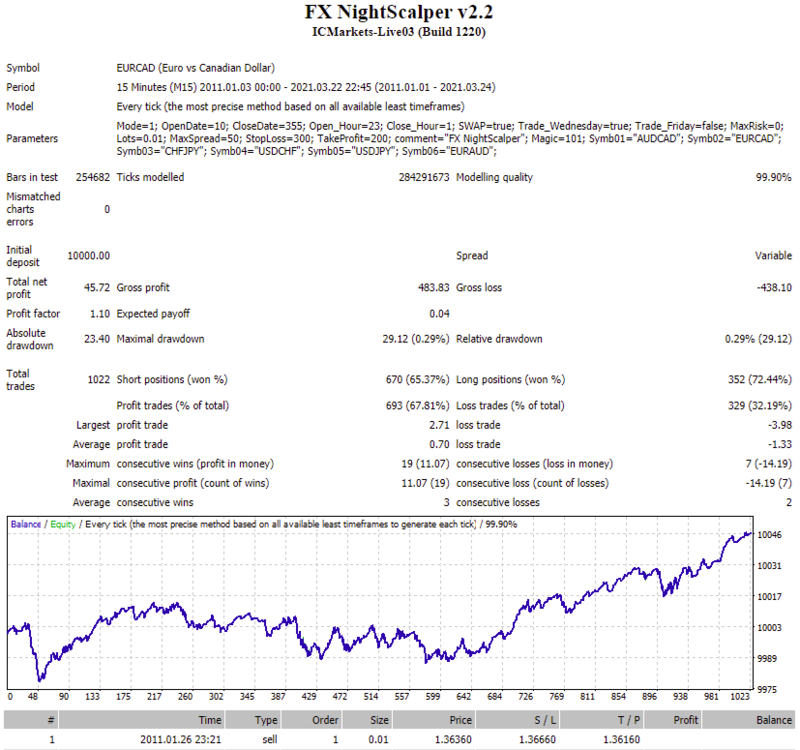Image resolution: width=800 pixels, height=750 pixels.
Task: Click the Bars in test label
Action: click(x=32, y=177)
